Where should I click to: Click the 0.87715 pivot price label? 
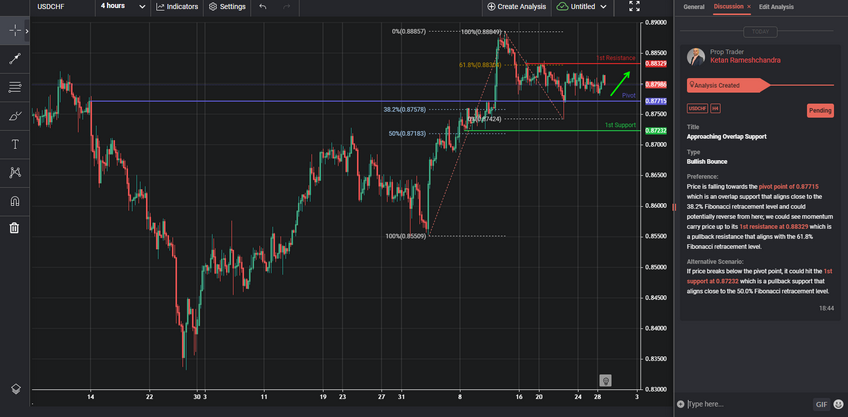655,101
